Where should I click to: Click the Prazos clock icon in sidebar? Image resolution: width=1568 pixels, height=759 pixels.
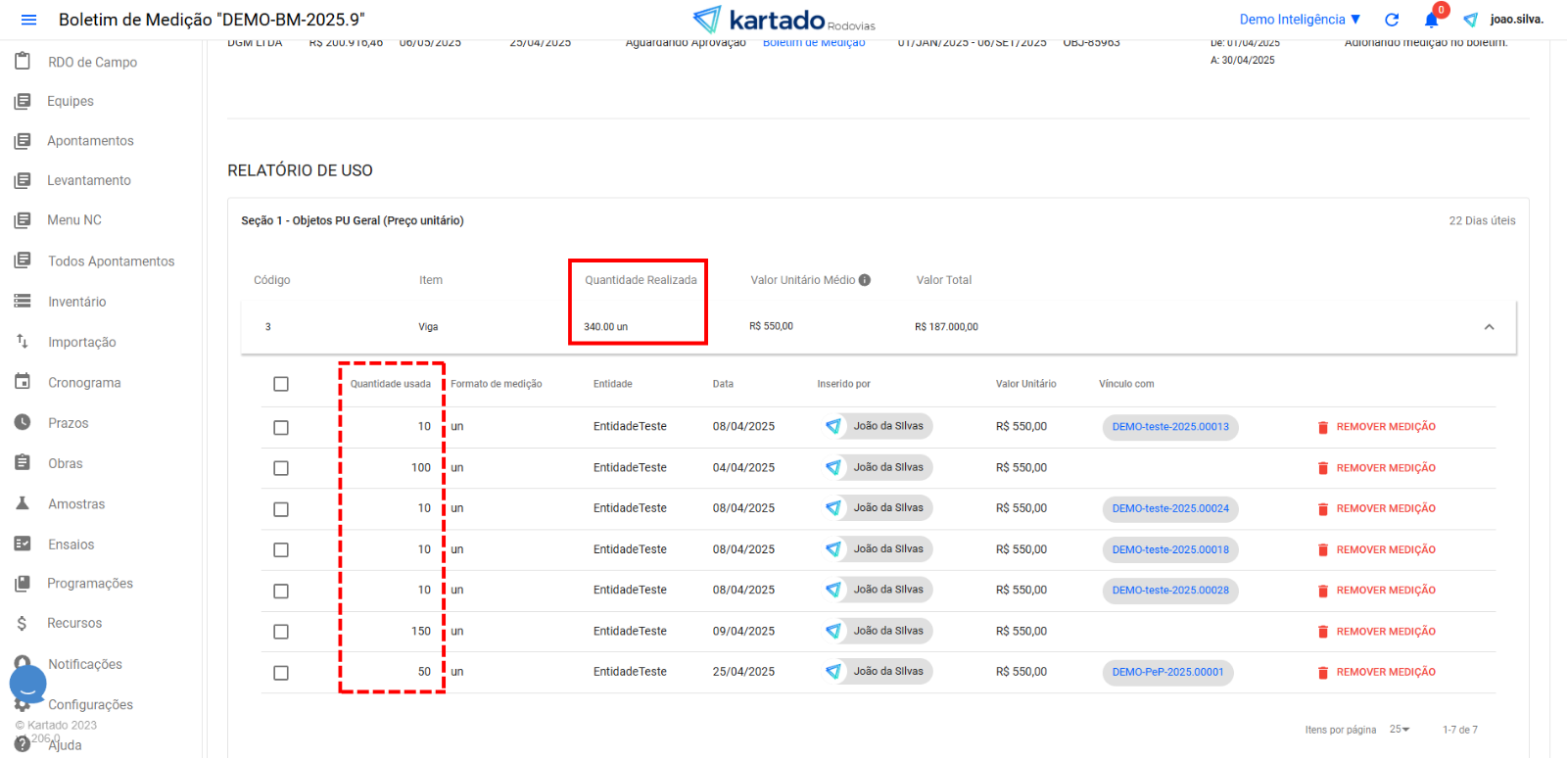23,422
